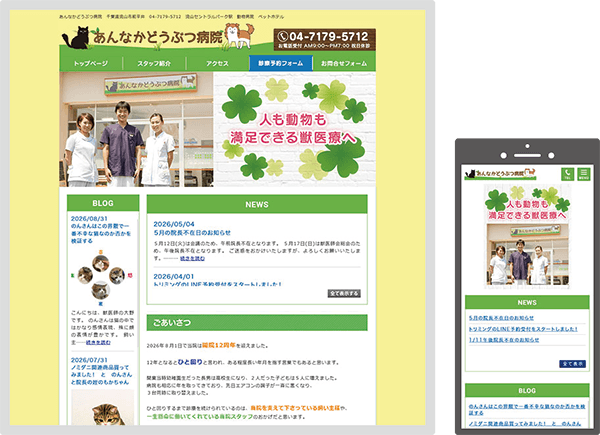Image resolution: width=600 pixels, height=435 pixels.
Task: Open the スタッフ紹介 navigation tab
Action: 154,64
